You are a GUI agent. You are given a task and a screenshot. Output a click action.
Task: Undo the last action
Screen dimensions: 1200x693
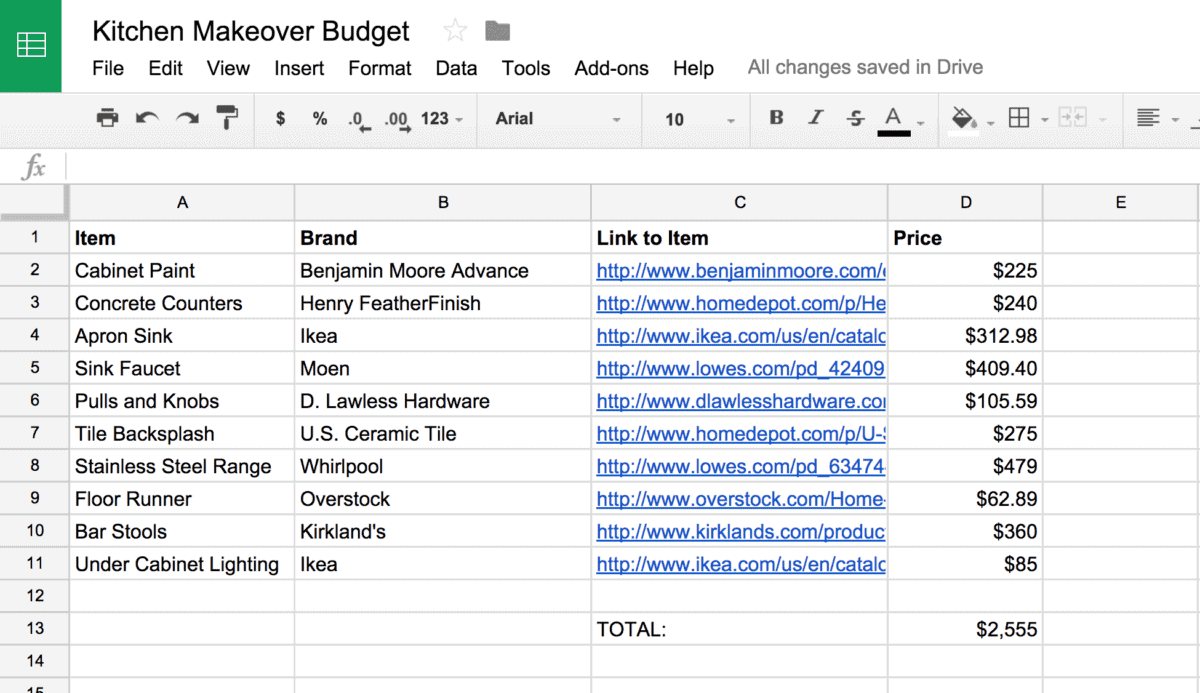[x=147, y=118]
